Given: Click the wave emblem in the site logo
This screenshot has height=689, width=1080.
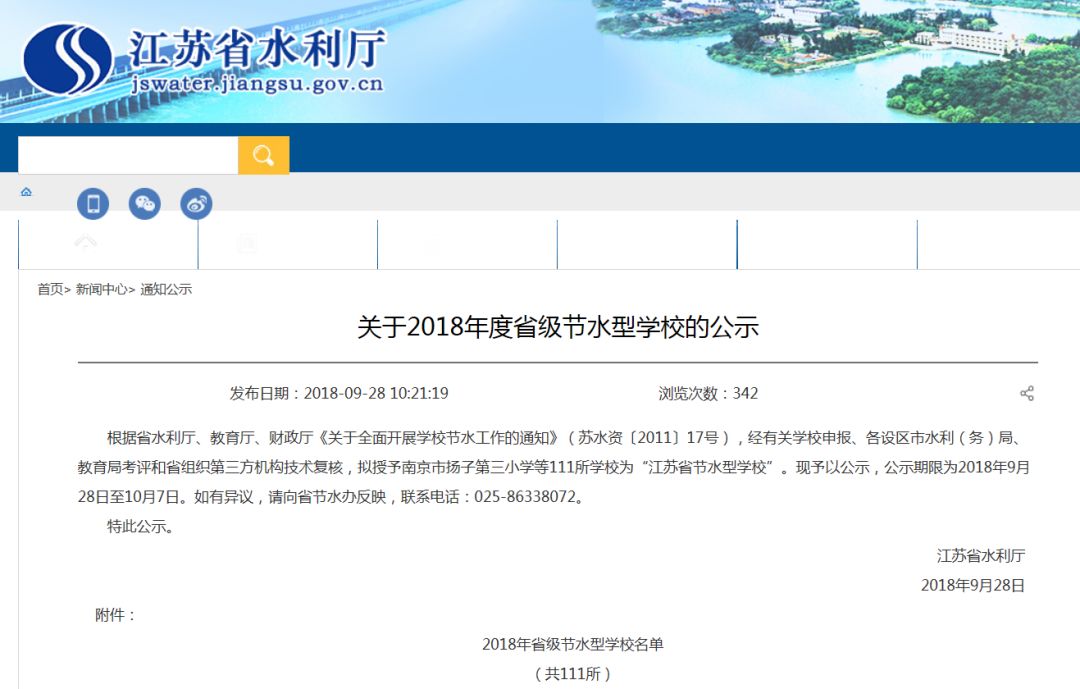Looking at the screenshot, I should click(65, 57).
